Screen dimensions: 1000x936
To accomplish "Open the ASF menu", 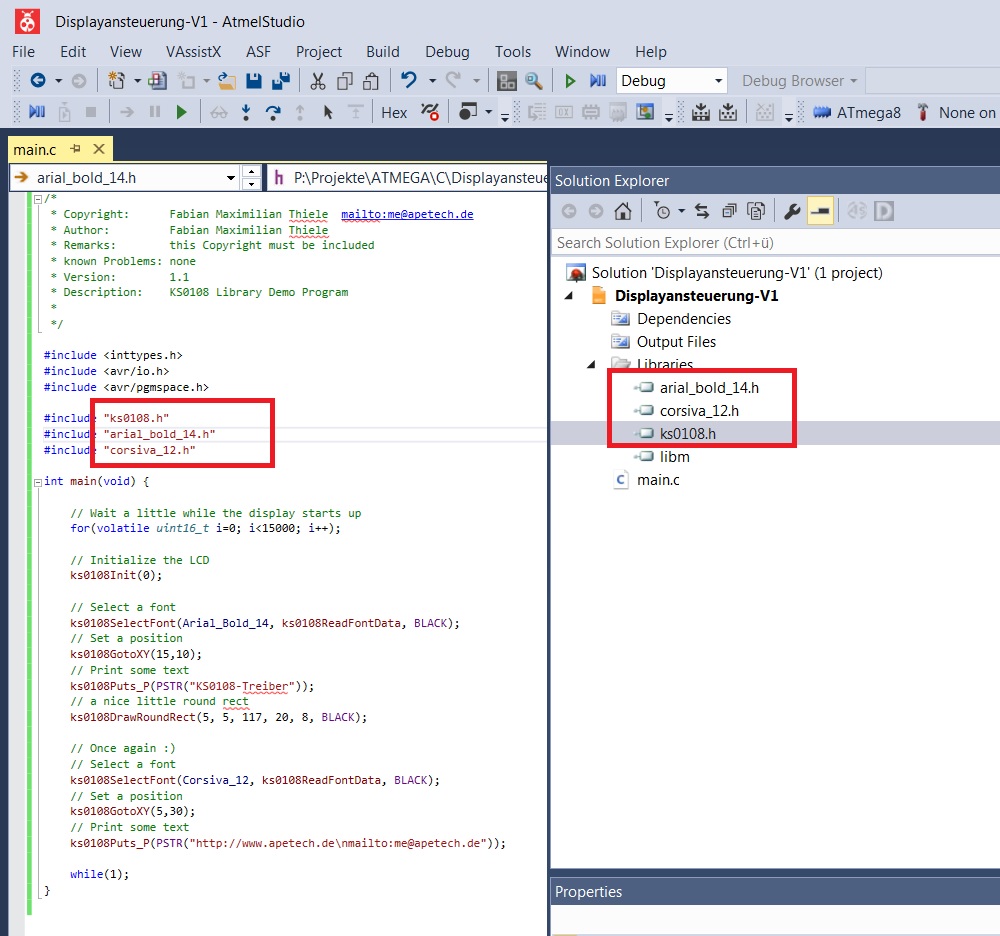I will (x=258, y=52).
